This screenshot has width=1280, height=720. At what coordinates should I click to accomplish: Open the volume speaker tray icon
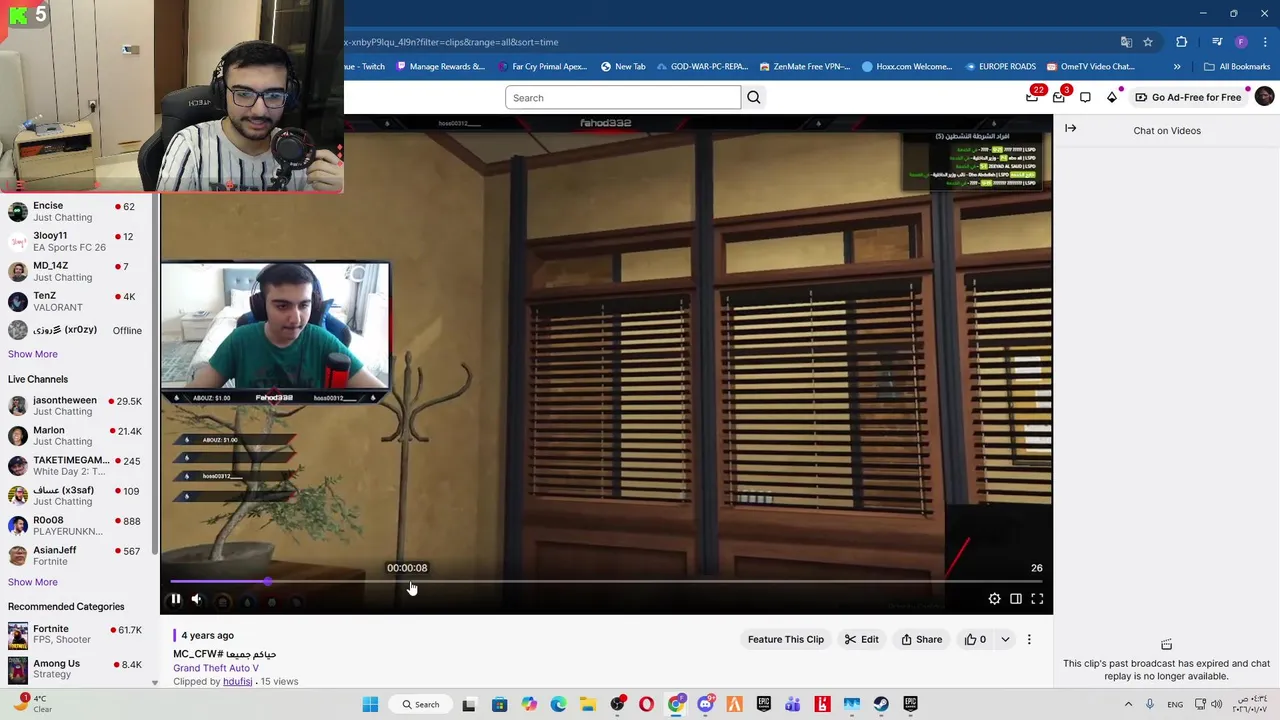tap(1216, 704)
